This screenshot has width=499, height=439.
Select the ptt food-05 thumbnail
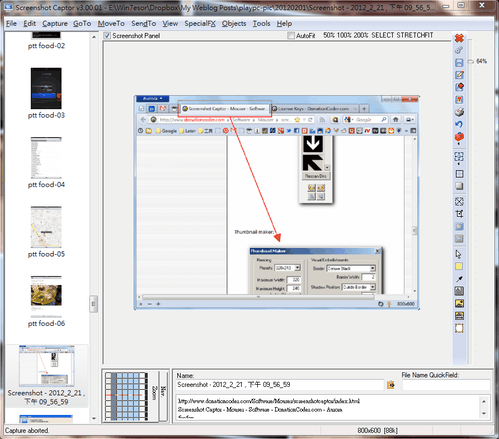click(46, 227)
